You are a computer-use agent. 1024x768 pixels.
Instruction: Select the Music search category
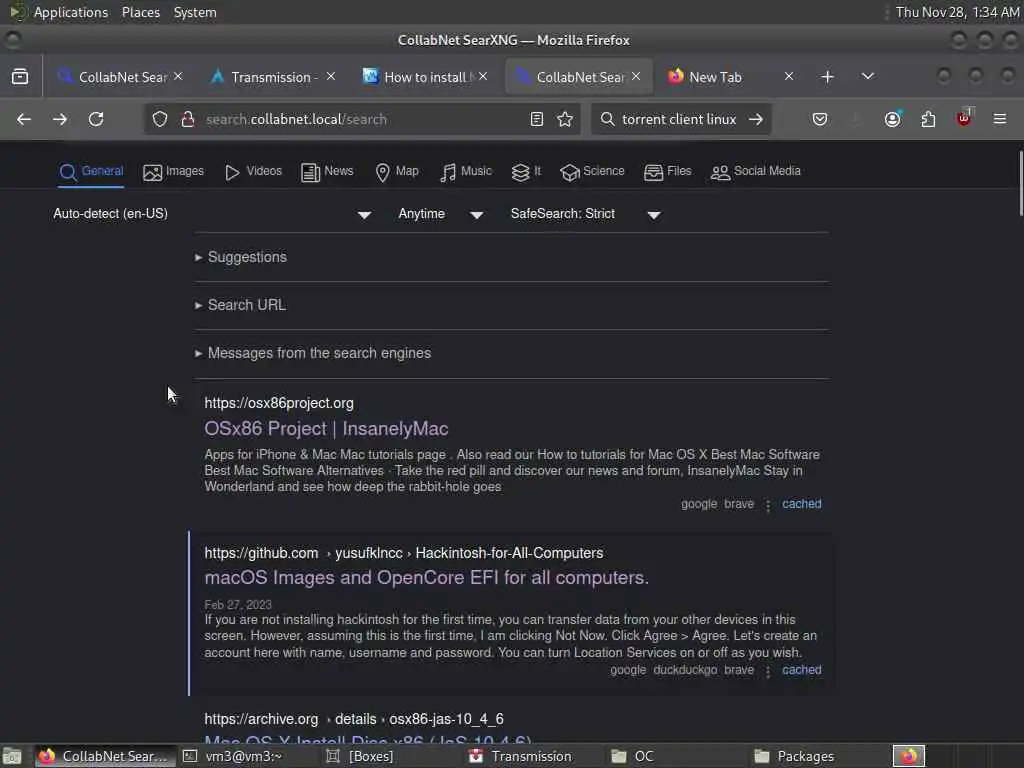tap(465, 171)
